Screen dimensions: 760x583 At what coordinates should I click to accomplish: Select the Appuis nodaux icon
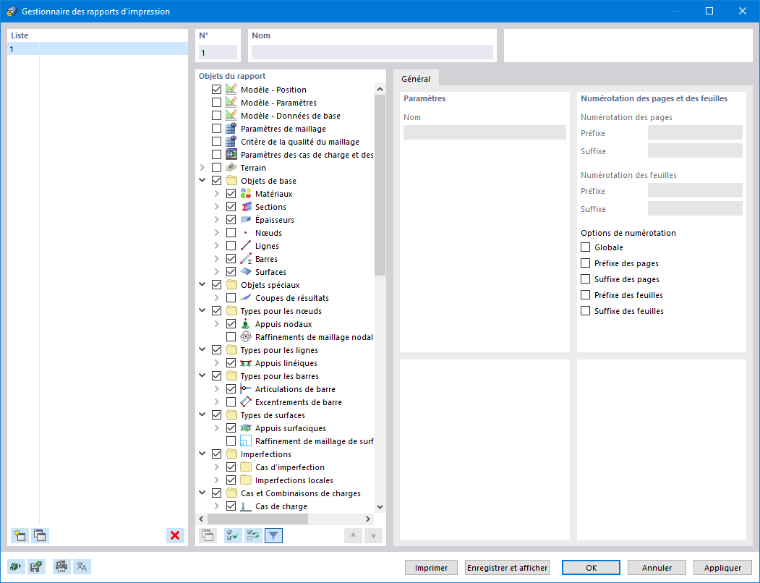pos(246,324)
